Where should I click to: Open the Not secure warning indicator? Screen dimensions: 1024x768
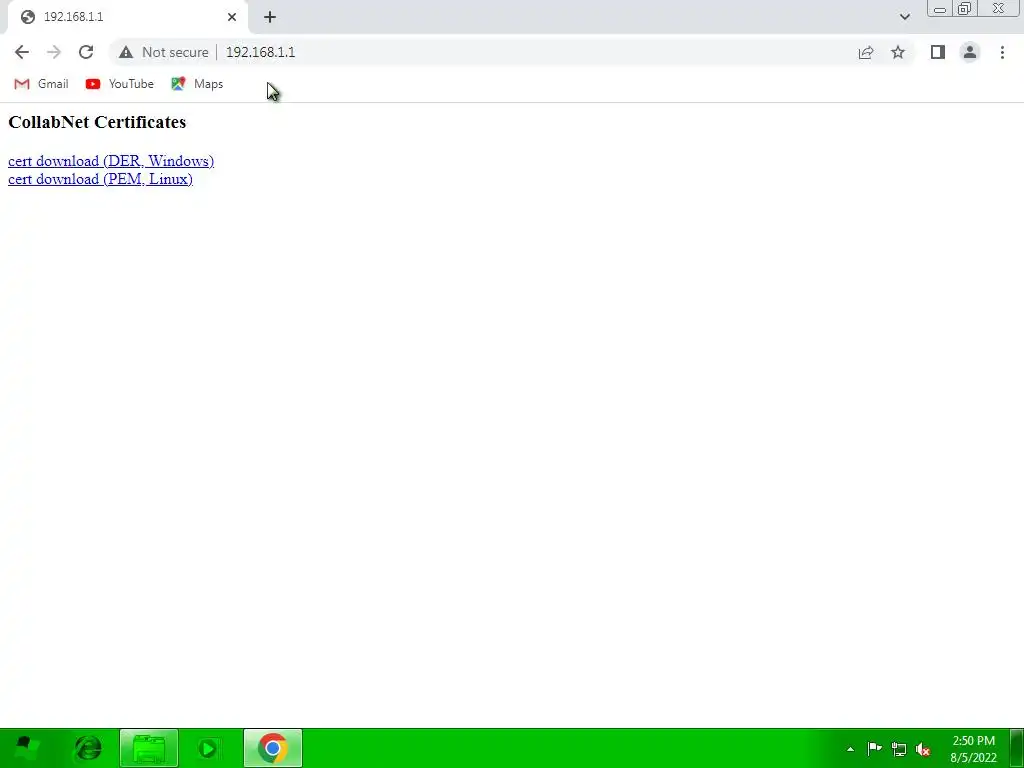click(164, 52)
